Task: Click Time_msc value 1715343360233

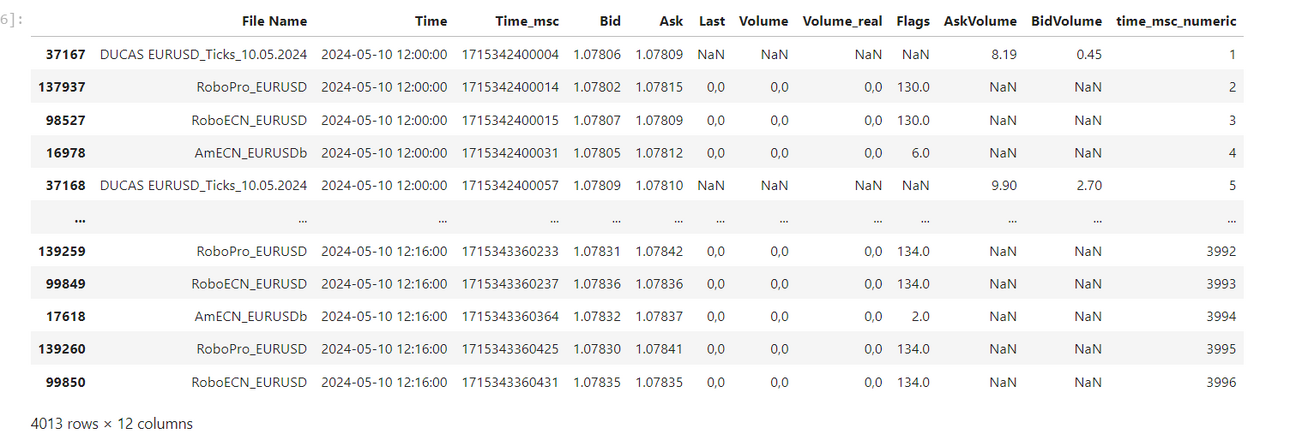Action: coord(511,251)
